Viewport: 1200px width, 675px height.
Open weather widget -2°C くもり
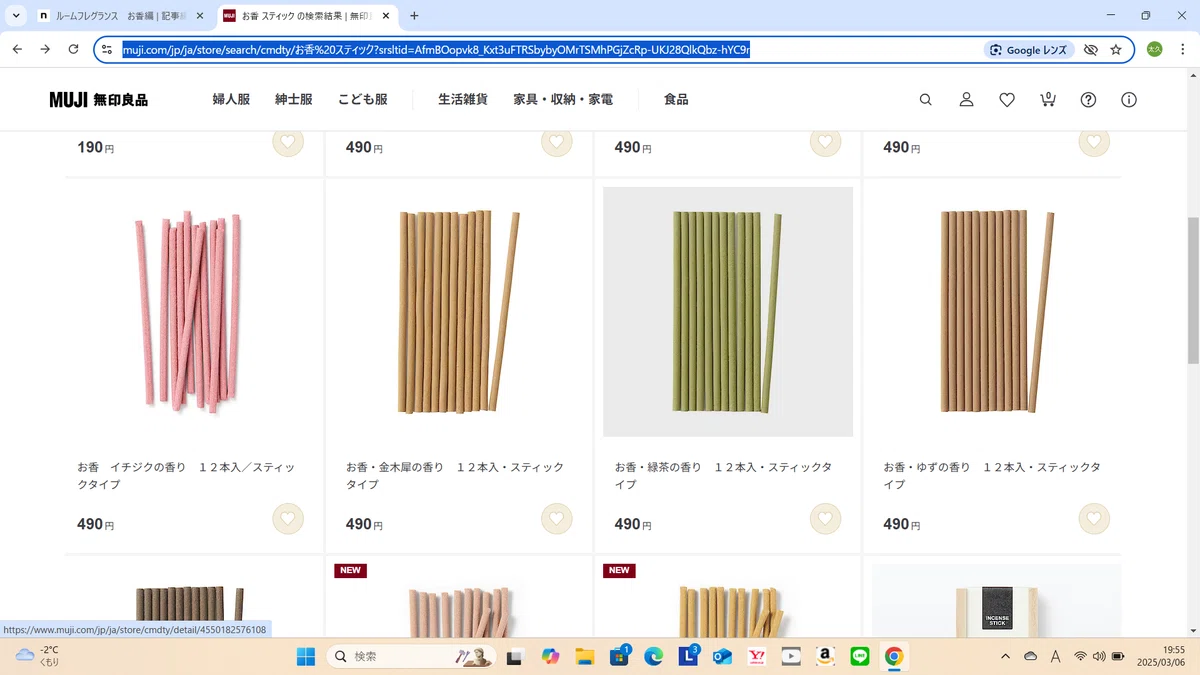tap(38, 656)
